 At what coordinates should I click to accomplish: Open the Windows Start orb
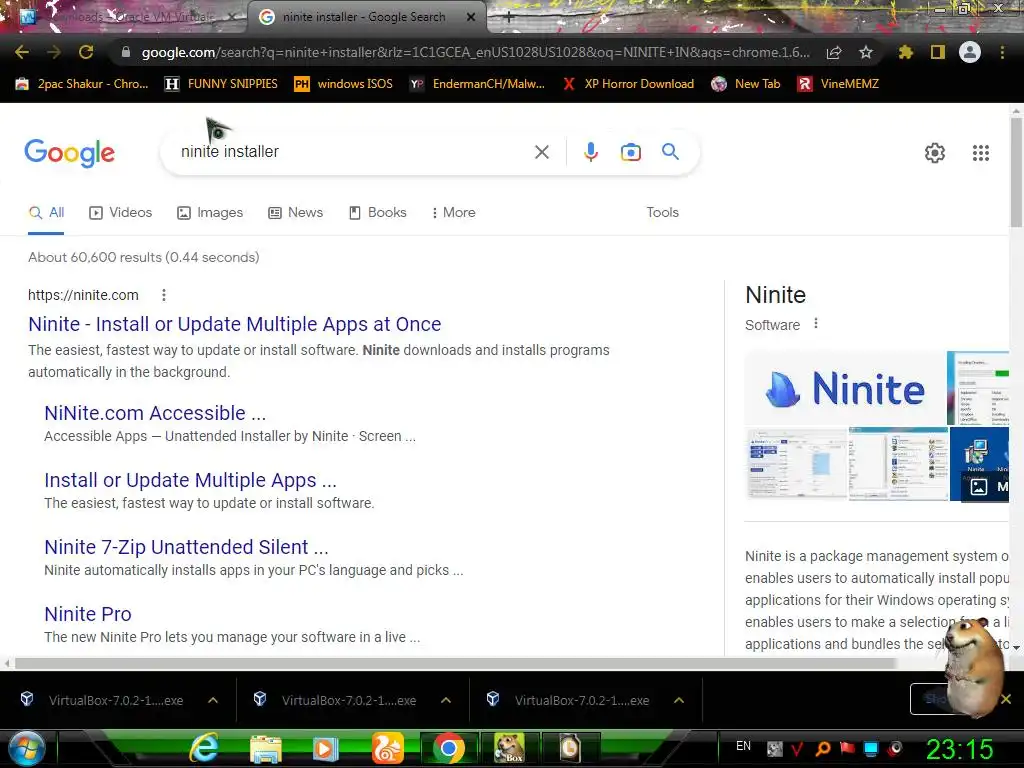pos(26,748)
